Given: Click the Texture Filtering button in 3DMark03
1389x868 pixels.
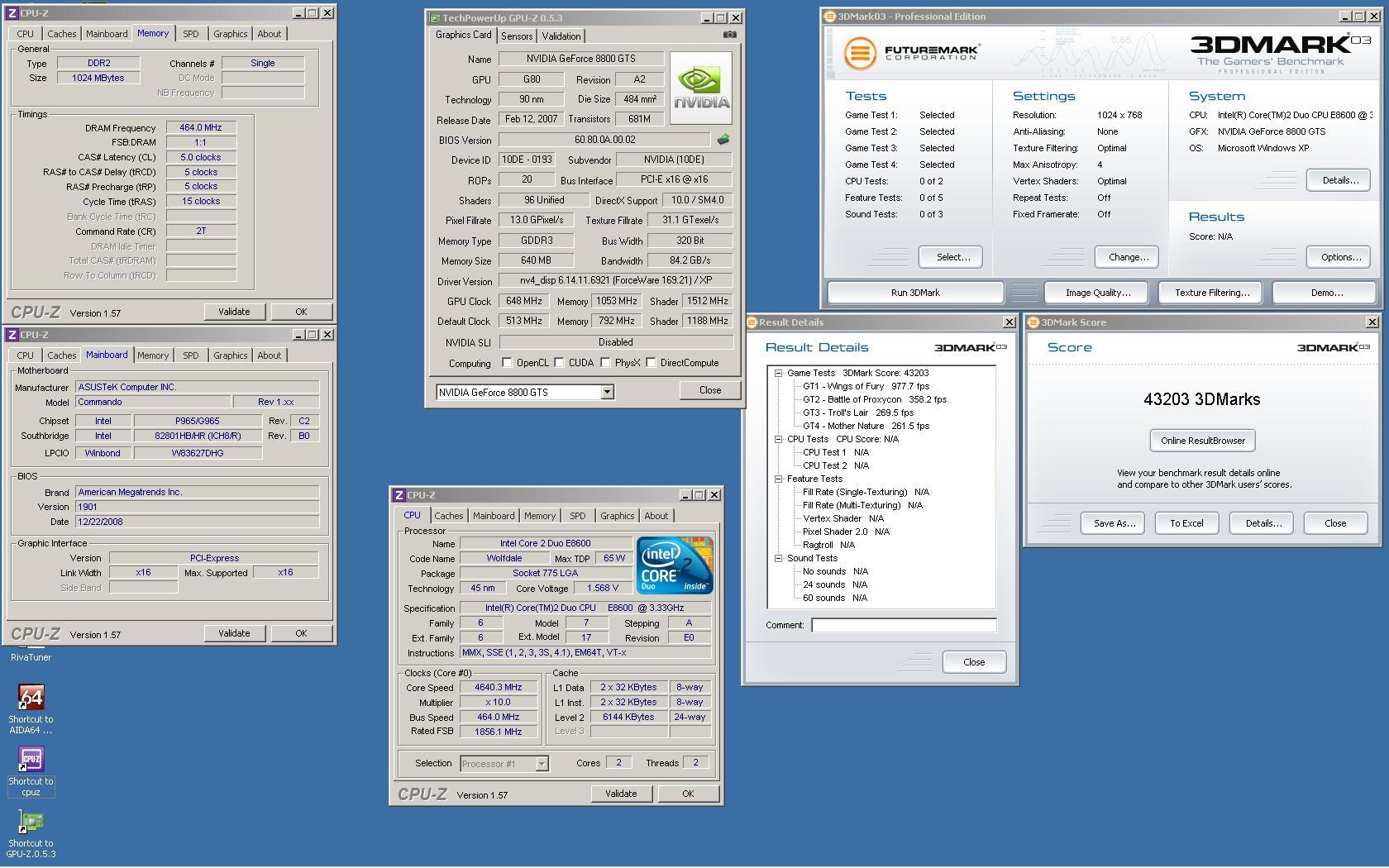Looking at the screenshot, I should (x=1212, y=293).
